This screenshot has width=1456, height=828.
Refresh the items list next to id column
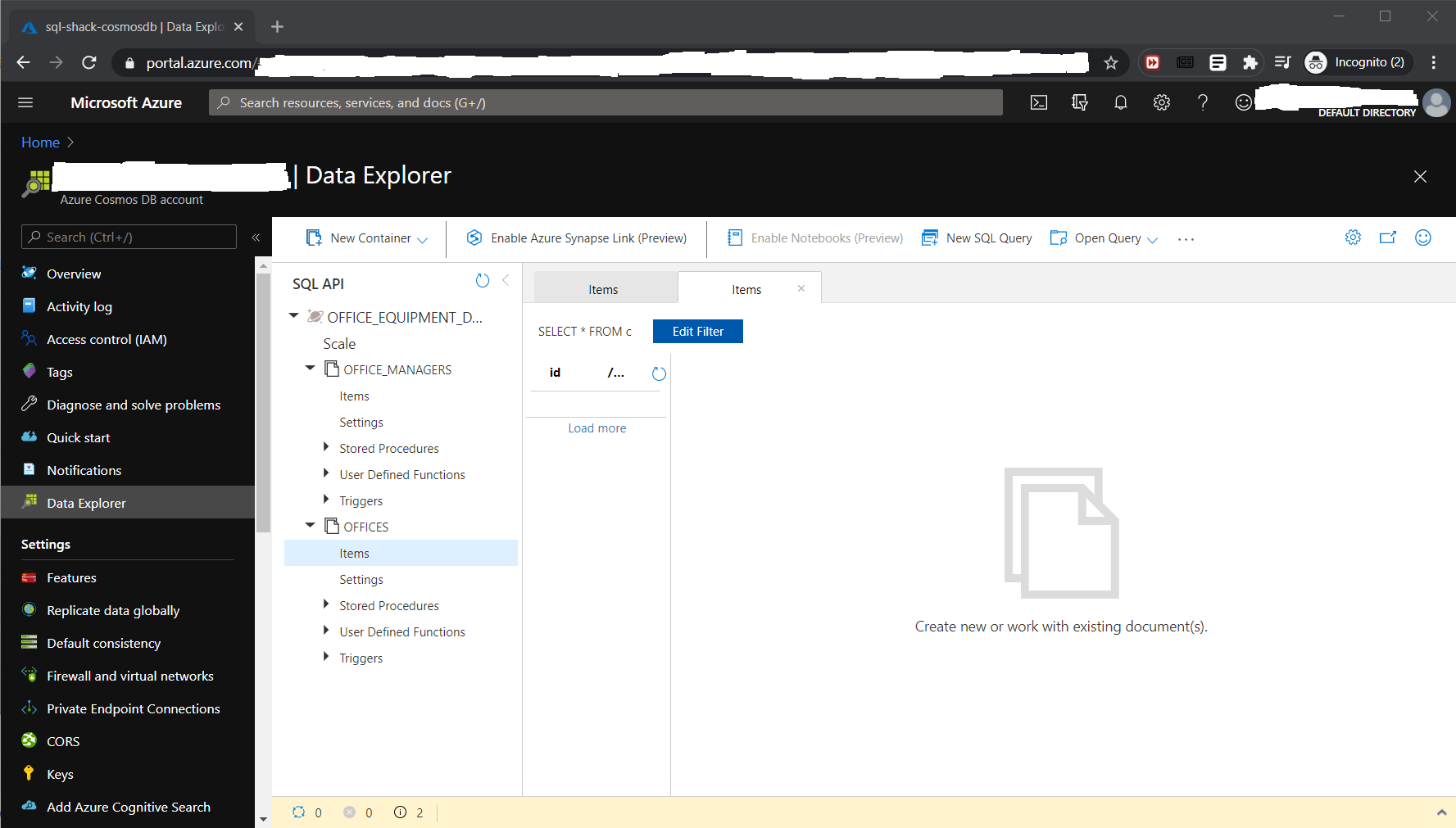pyautogui.click(x=659, y=374)
